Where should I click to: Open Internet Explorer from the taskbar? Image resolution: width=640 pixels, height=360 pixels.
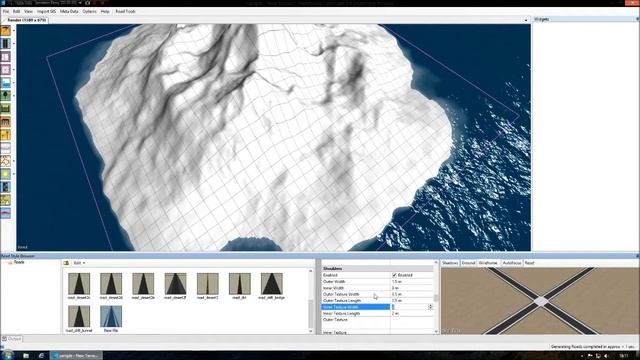coord(41,356)
